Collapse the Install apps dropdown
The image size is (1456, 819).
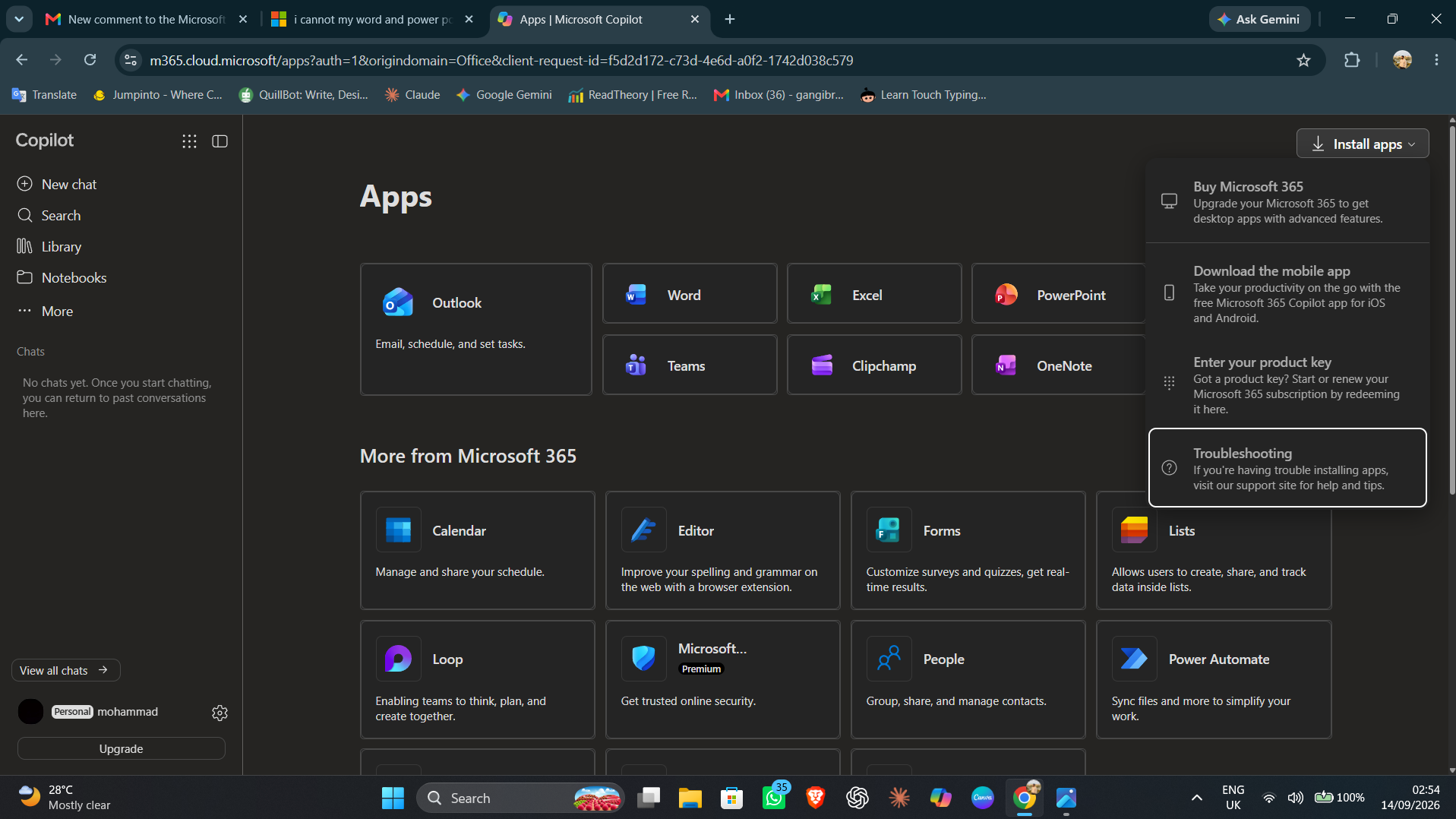click(x=1363, y=144)
